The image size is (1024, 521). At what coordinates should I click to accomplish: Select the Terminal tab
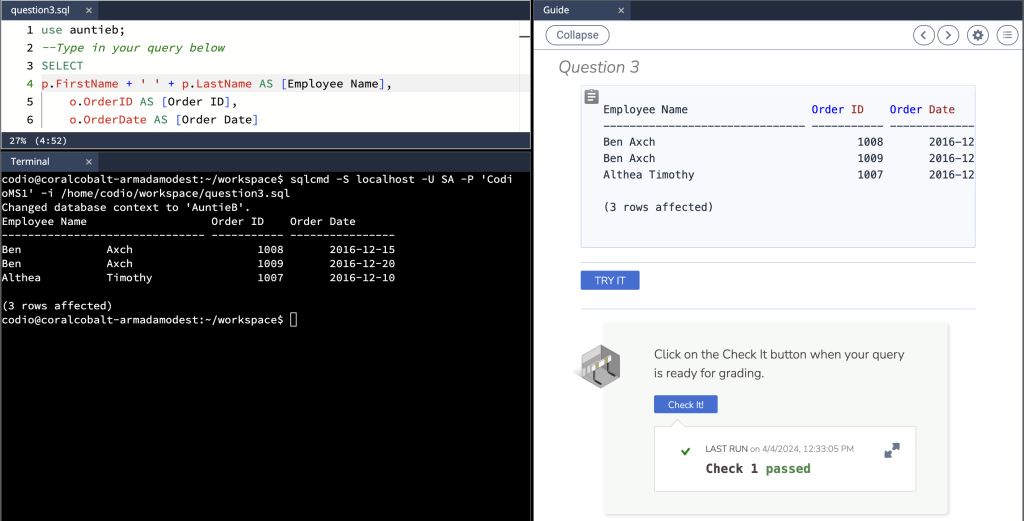coord(30,161)
